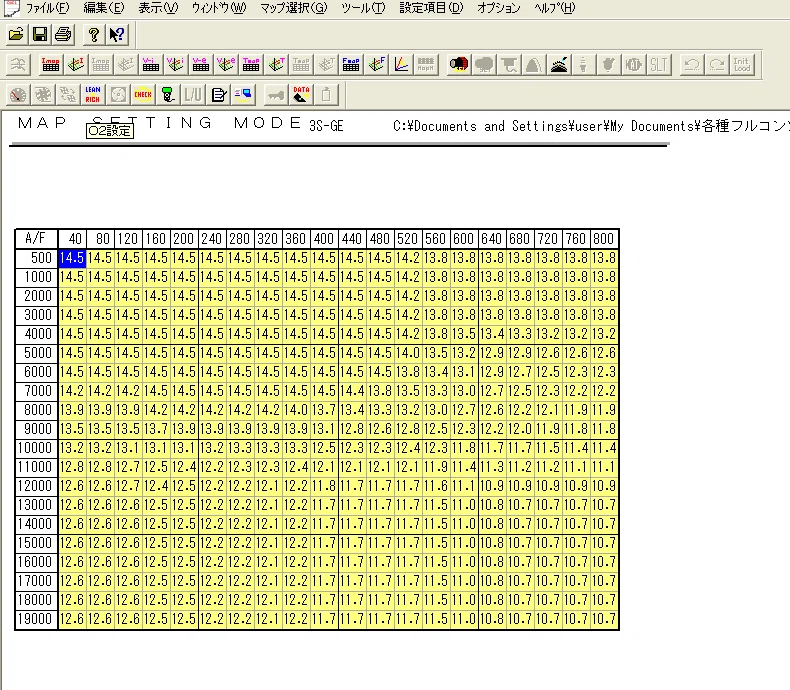
Task: Open the red Imap table icon
Action: (50, 64)
